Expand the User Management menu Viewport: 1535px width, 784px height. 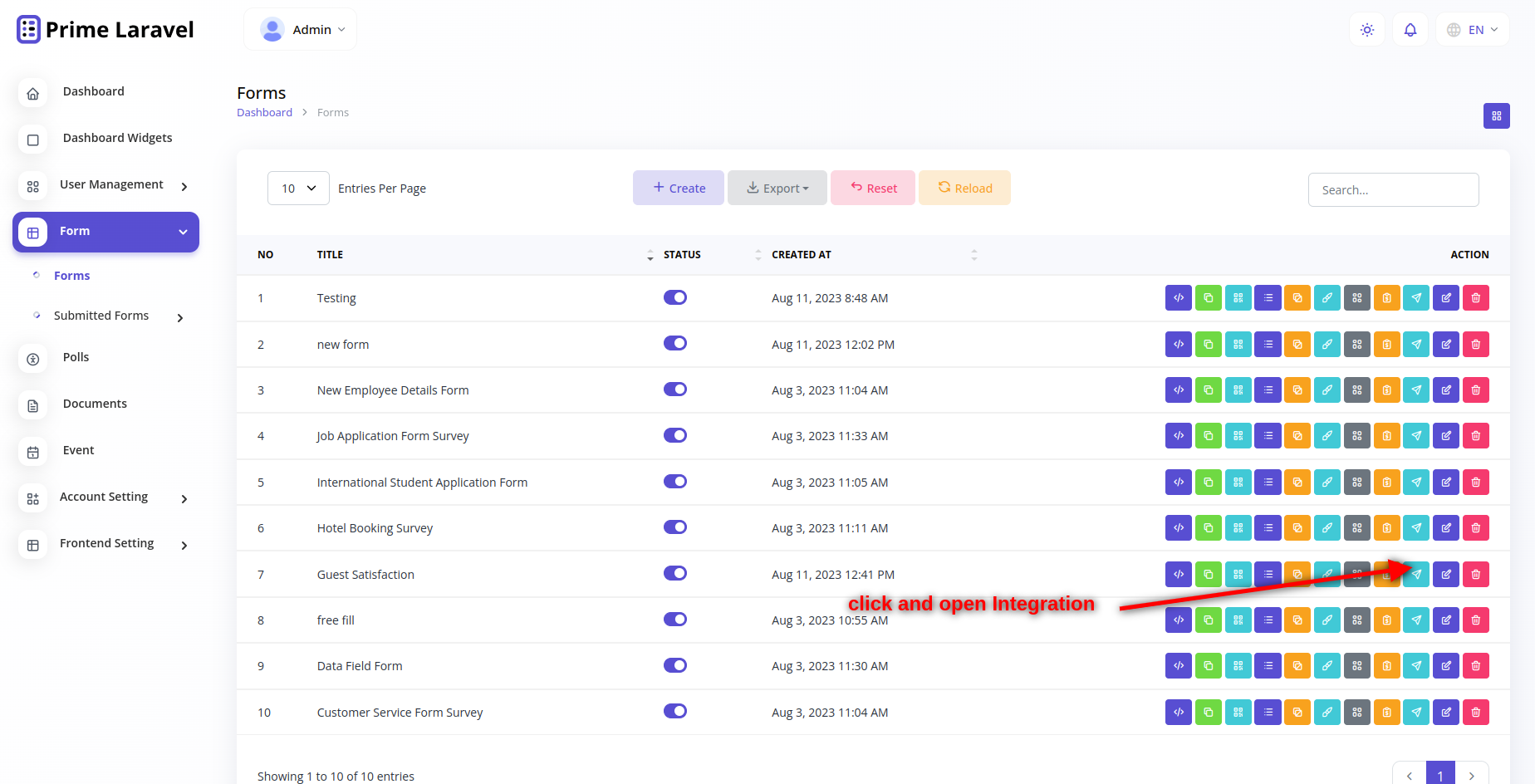click(x=106, y=185)
